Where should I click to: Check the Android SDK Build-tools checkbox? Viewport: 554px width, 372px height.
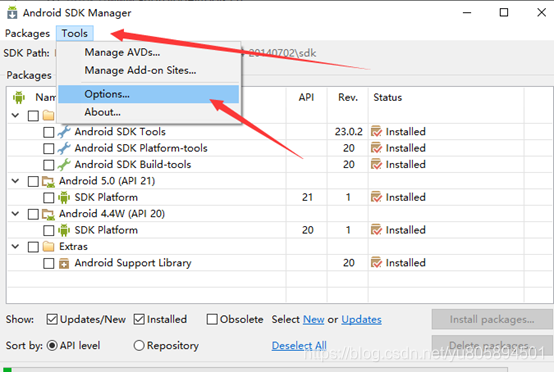48,165
